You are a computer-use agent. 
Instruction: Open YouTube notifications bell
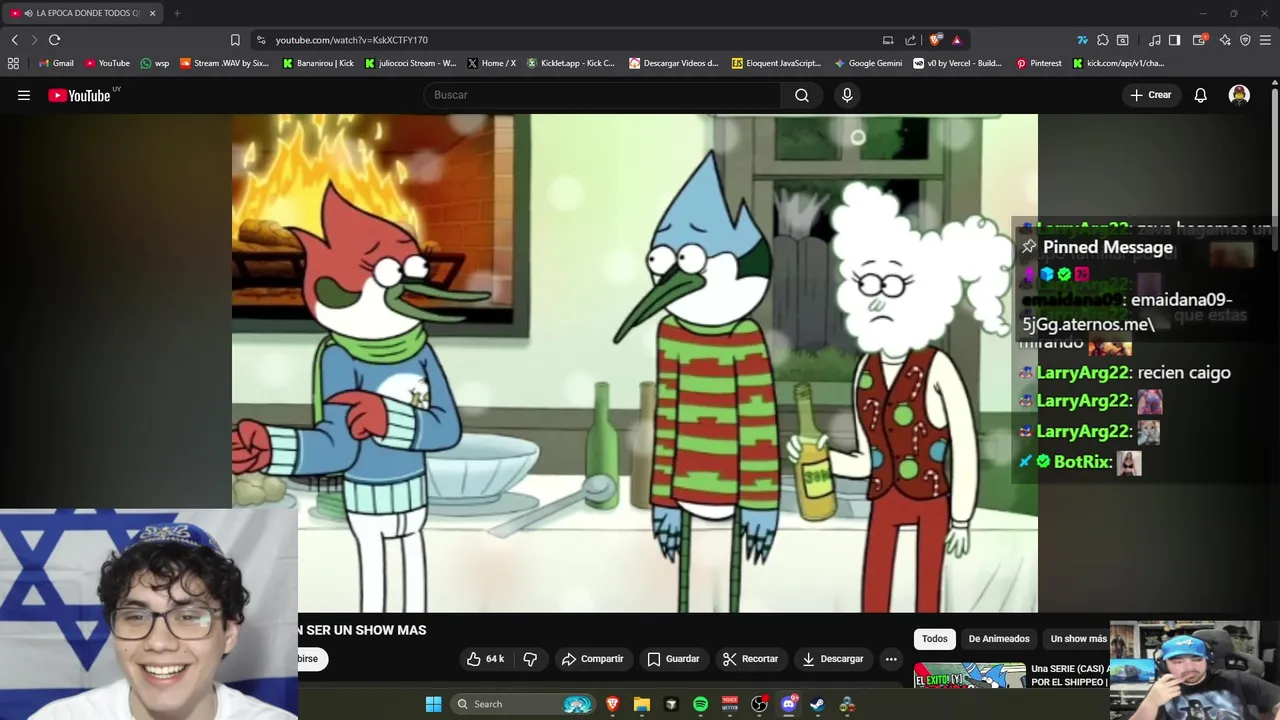[1201, 95]
